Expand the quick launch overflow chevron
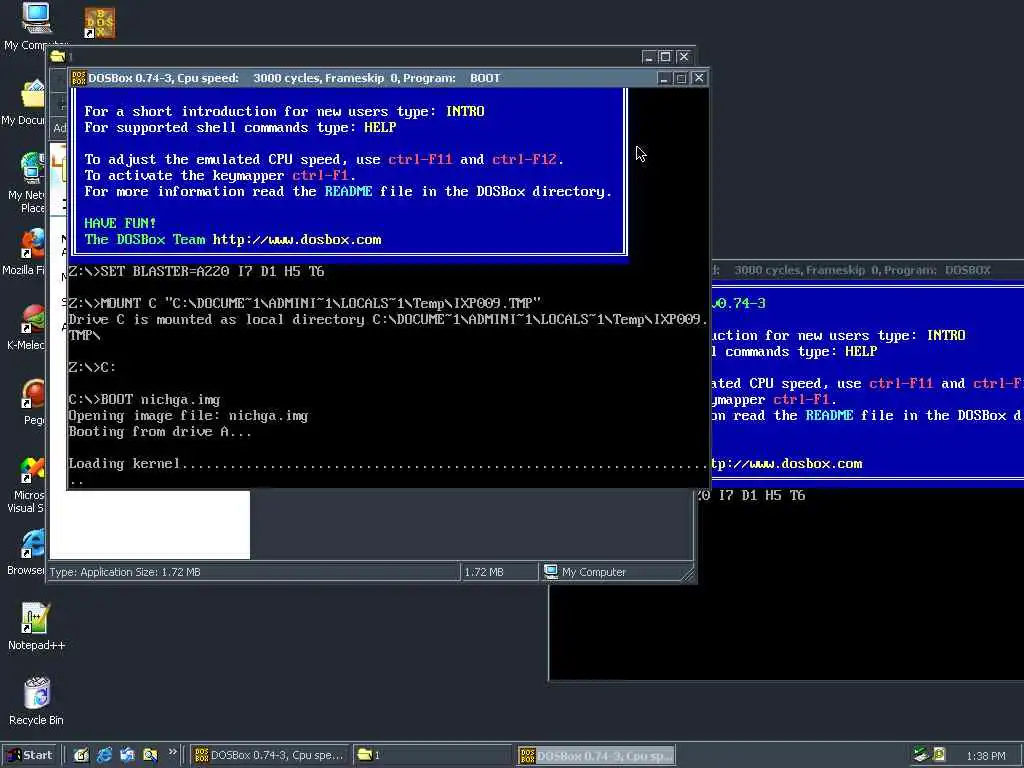This screenshot has width=1024, height=768. [172, 752]
